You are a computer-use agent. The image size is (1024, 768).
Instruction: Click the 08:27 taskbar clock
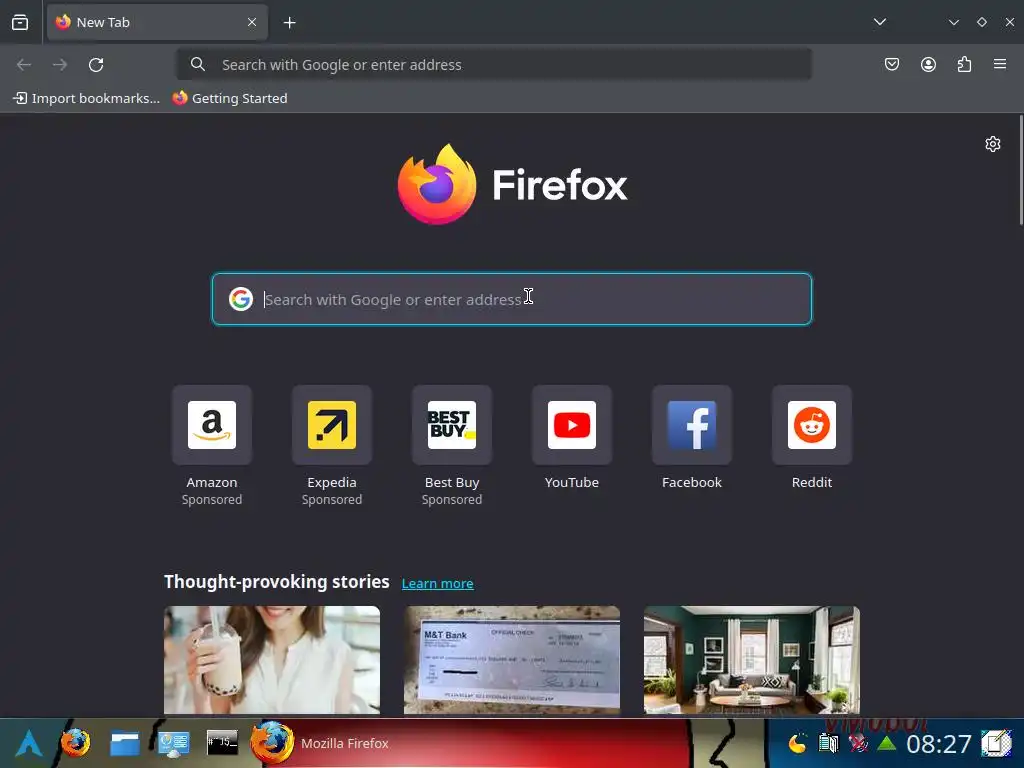tap(938, 744)
